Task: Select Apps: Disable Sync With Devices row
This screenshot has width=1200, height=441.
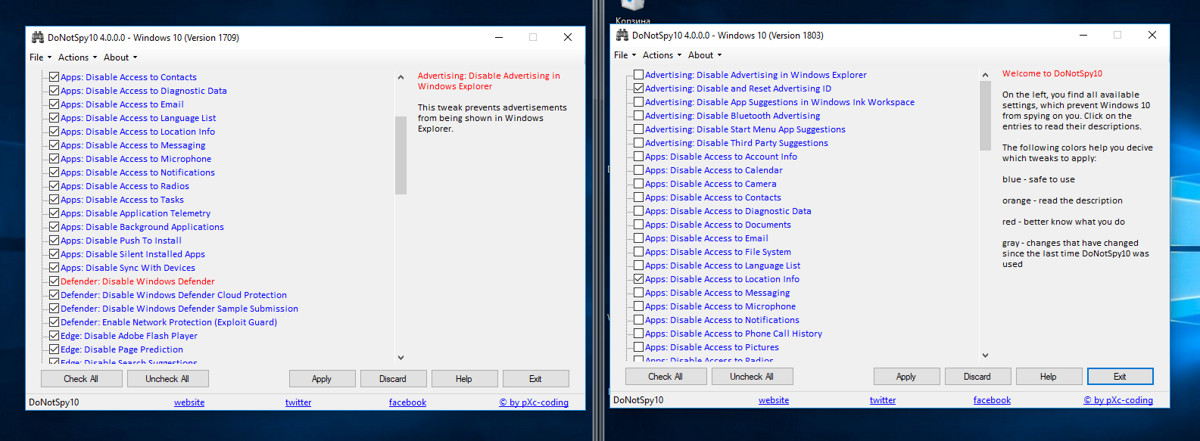Action: 128,268
